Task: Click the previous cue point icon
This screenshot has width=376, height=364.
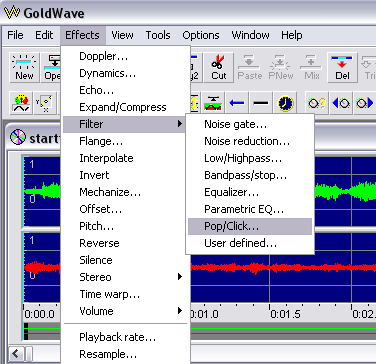Action: pyautogui.click(x=340, y=103)
